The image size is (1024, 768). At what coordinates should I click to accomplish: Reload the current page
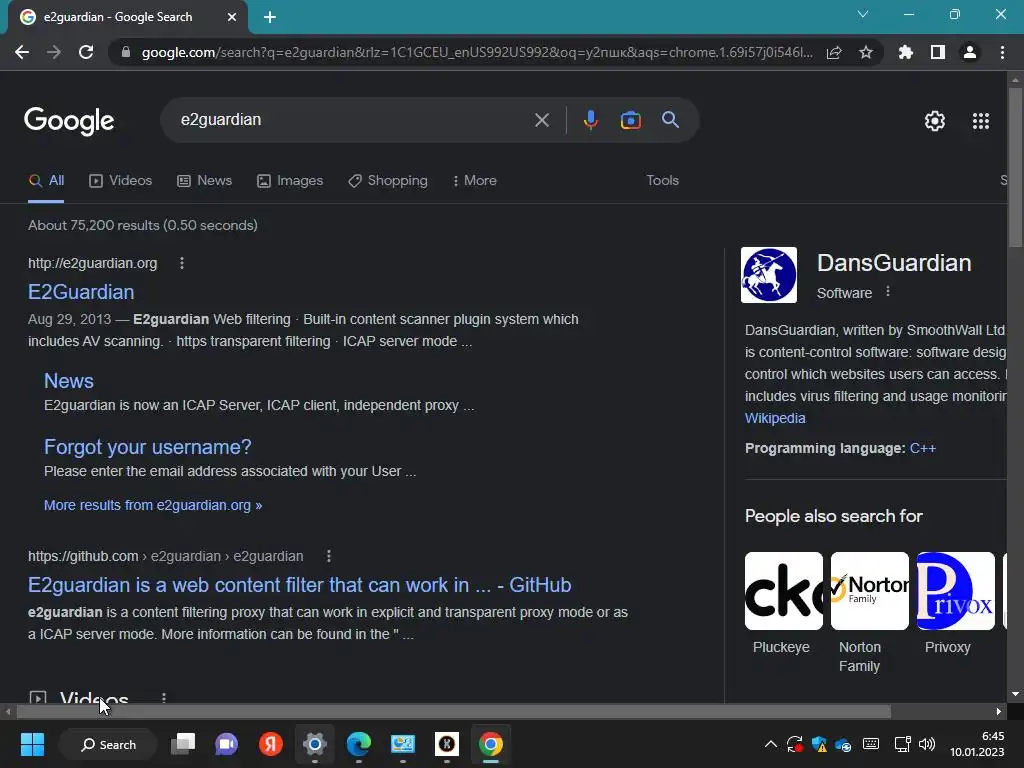click(x=86, y=52)
